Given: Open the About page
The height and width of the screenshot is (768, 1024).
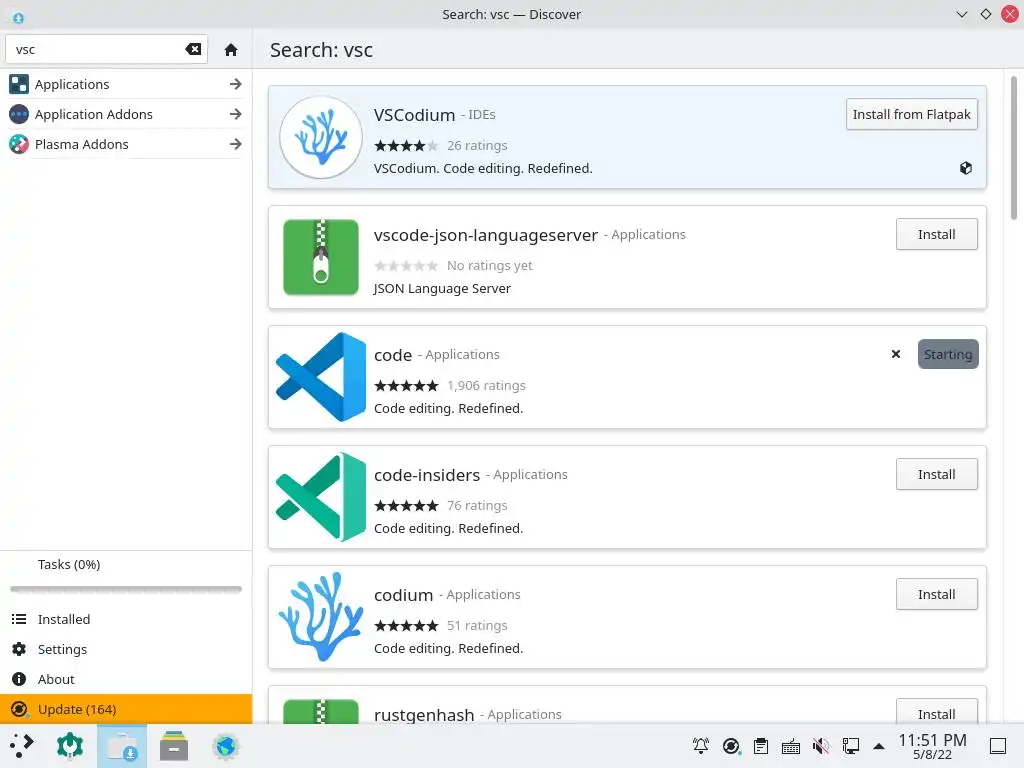Looking at the screenshot, I should pos(126,679).
